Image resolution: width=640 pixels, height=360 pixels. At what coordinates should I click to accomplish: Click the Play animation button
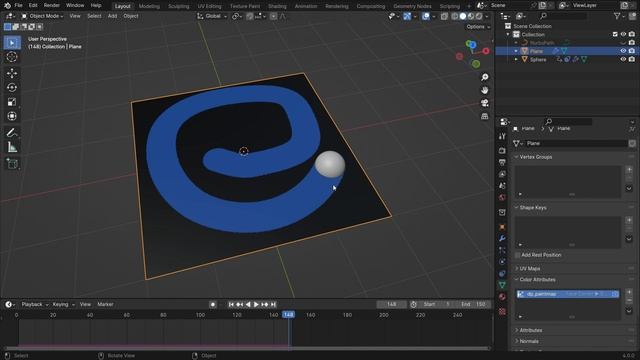256,304
